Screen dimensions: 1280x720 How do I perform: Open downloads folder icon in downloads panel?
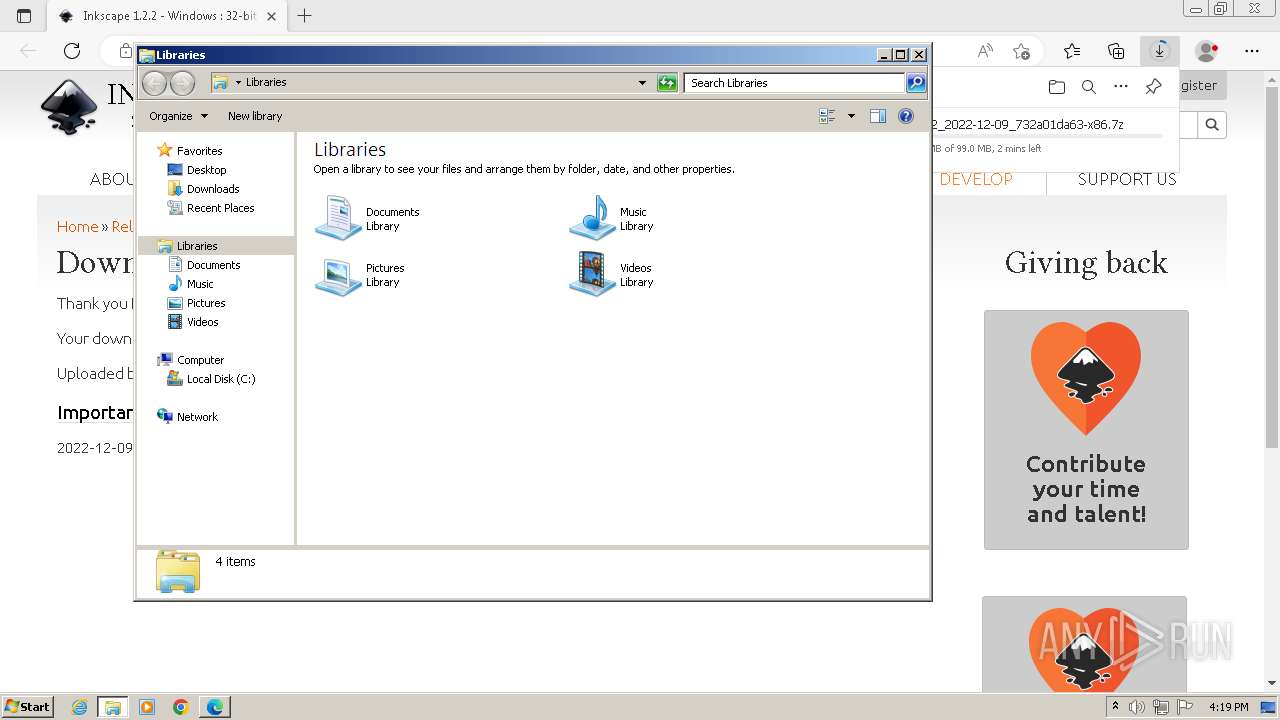pos(1057,87)
